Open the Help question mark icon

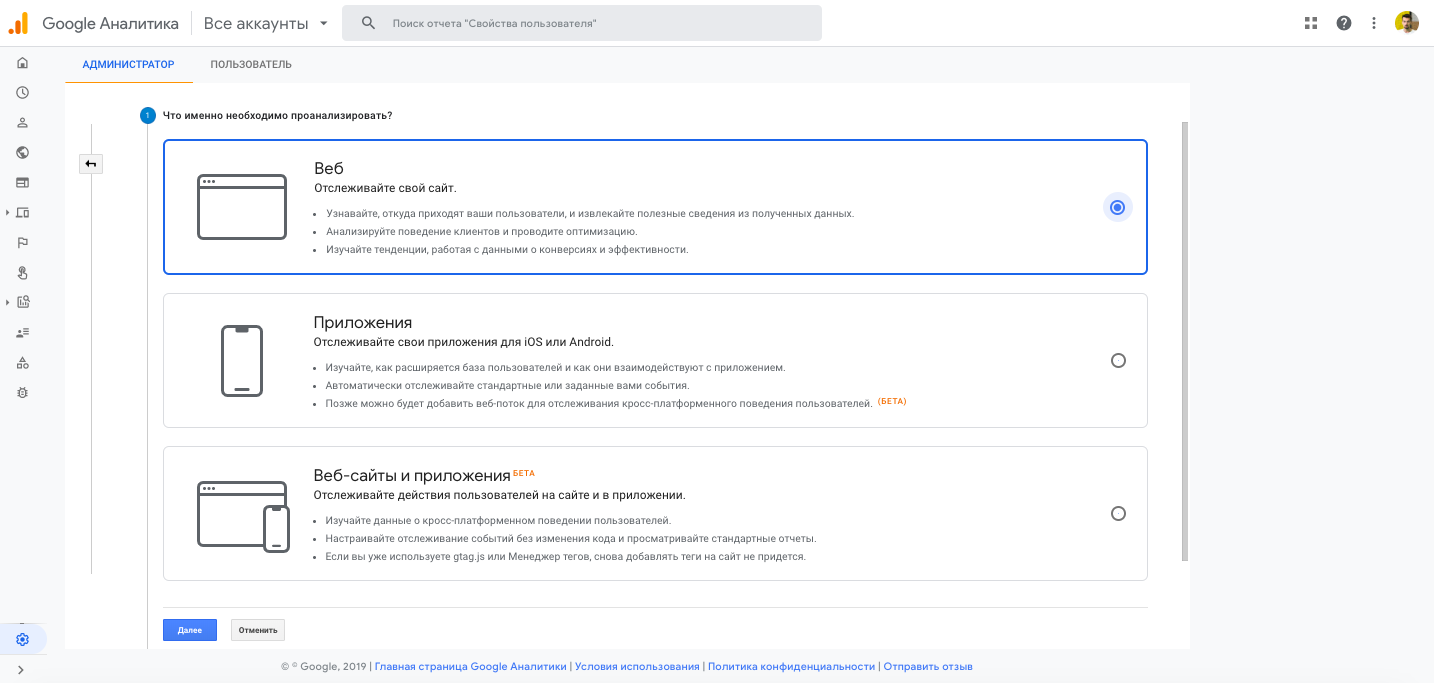pyautogui.click(x=1344, y=23)
